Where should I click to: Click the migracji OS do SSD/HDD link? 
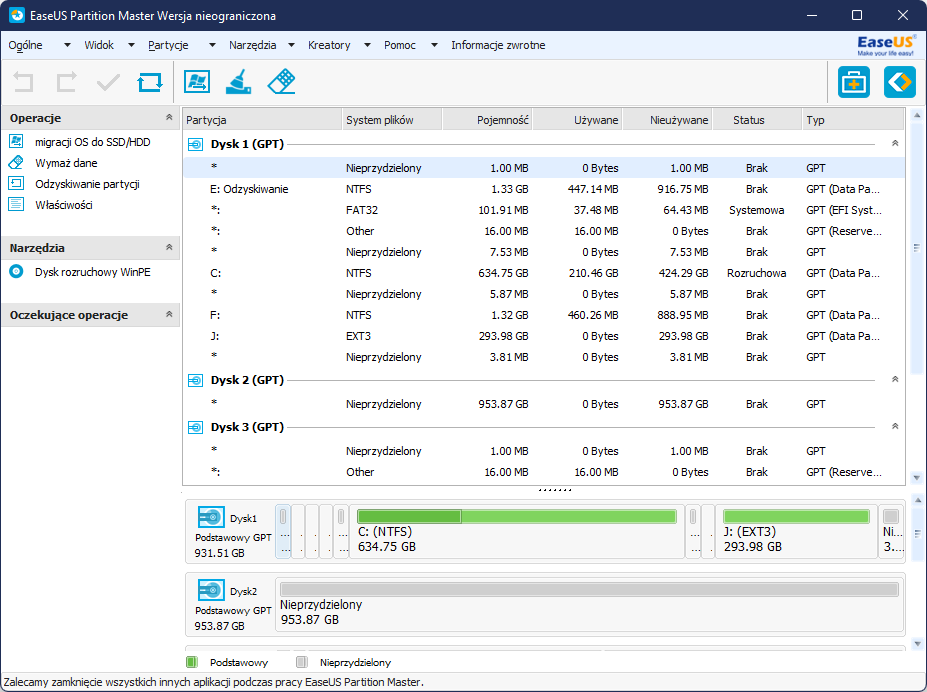(x=93, y=142)
